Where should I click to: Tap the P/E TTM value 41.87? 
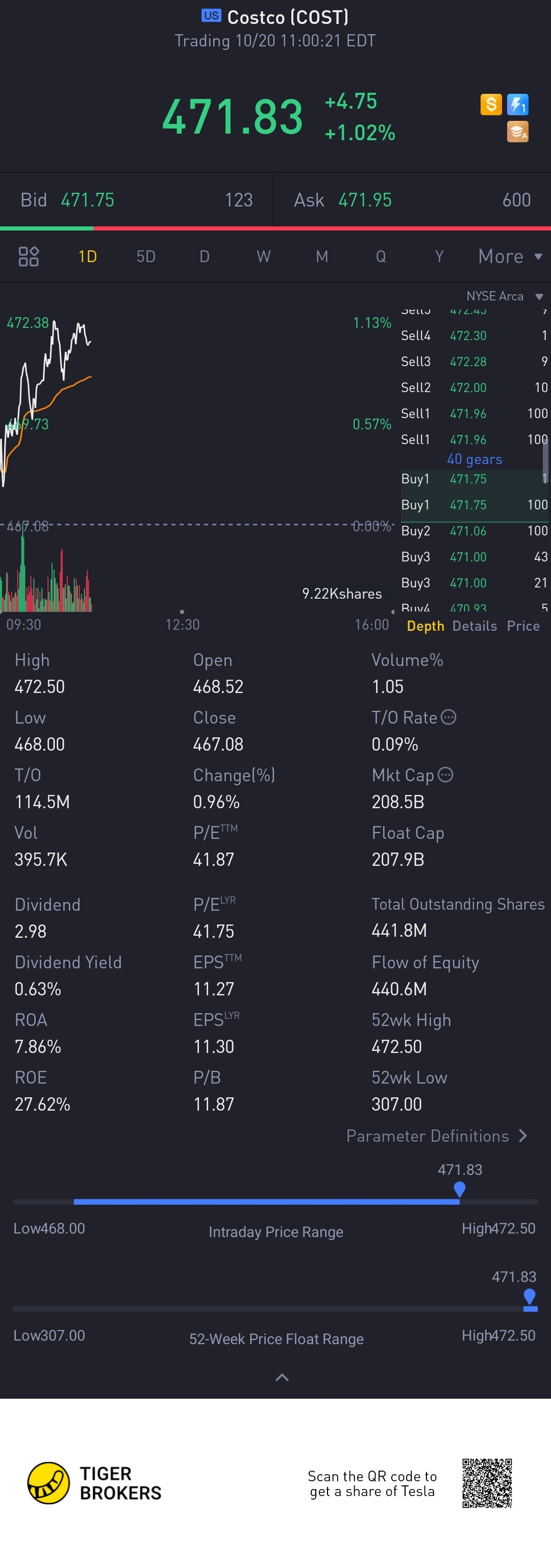click(214, 860)
